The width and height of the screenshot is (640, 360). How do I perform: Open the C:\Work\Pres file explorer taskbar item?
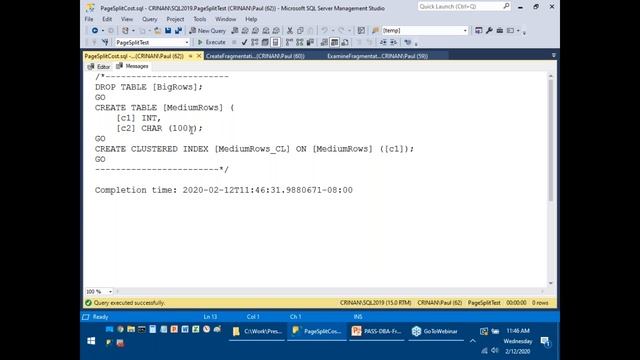257,331
